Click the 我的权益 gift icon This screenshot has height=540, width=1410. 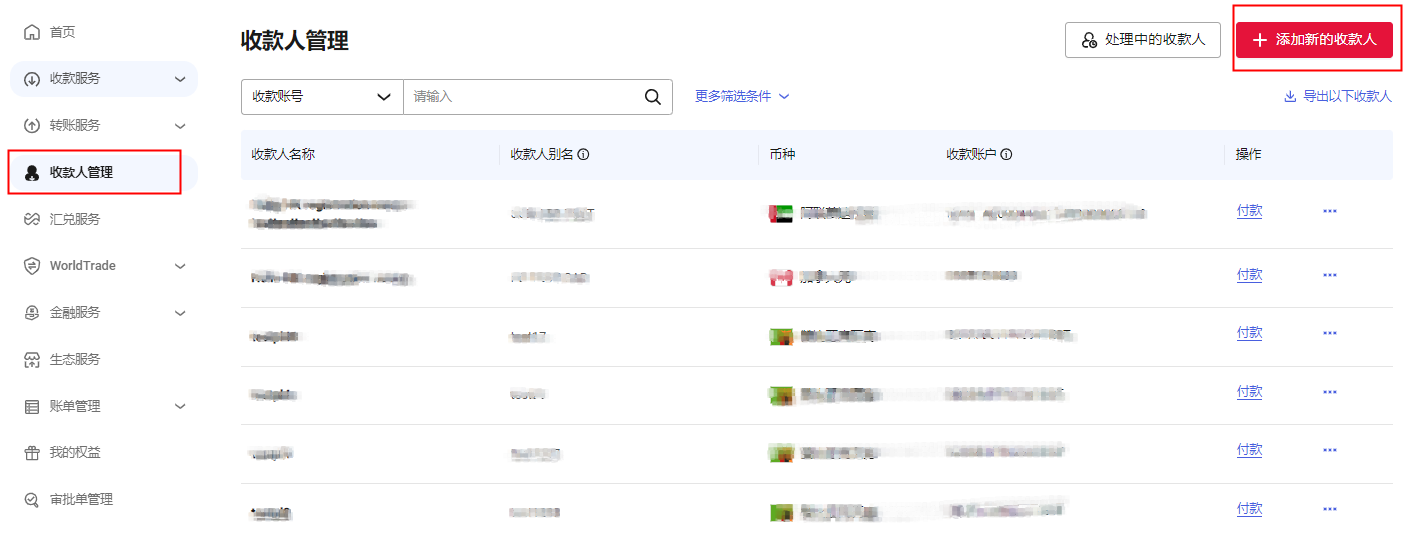click(x=32, y=453)
